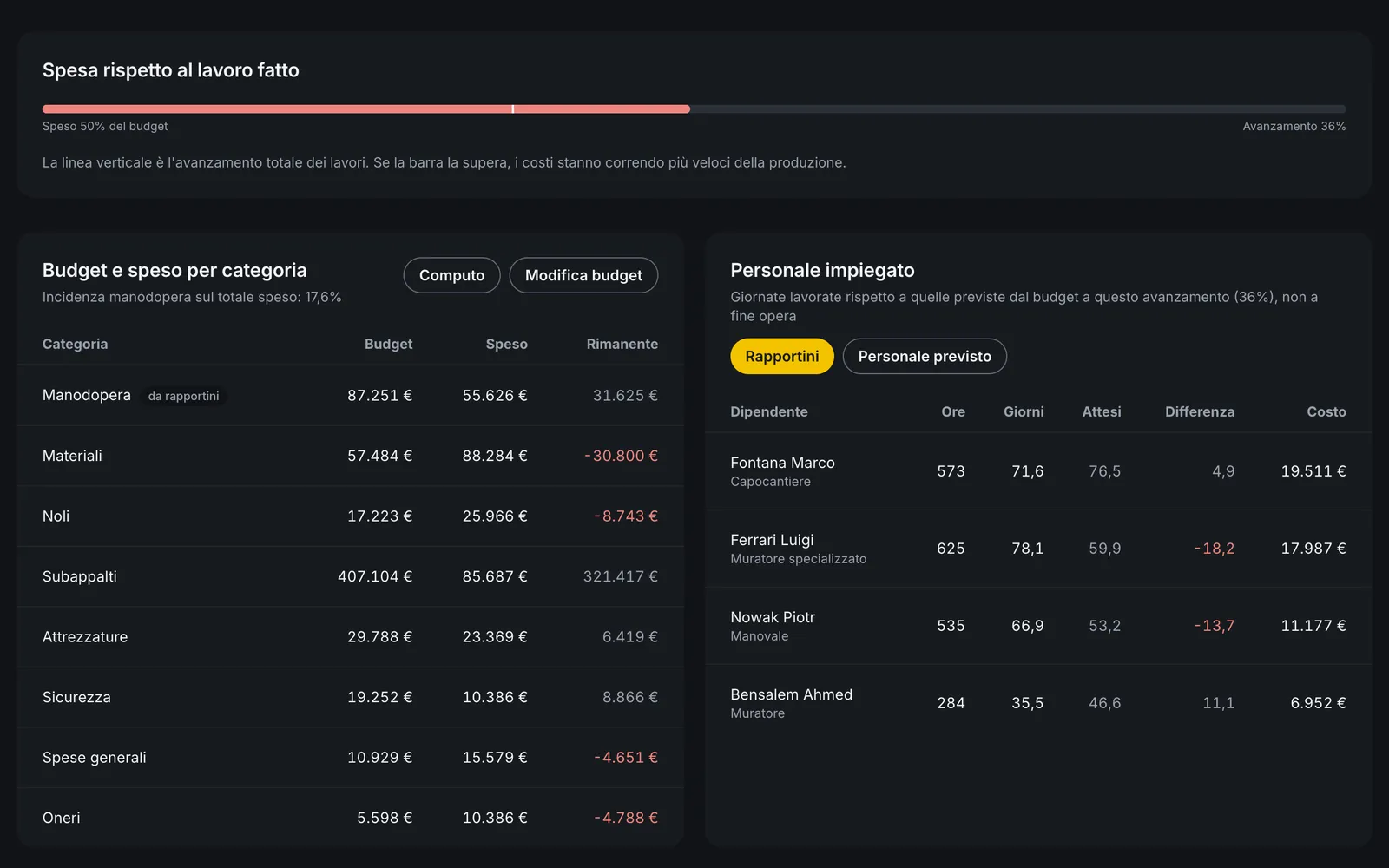This screenshot has width=1389, height=868.
Task: Click the 19.511 € cost for Fontana Marco
Action: 1313,471
